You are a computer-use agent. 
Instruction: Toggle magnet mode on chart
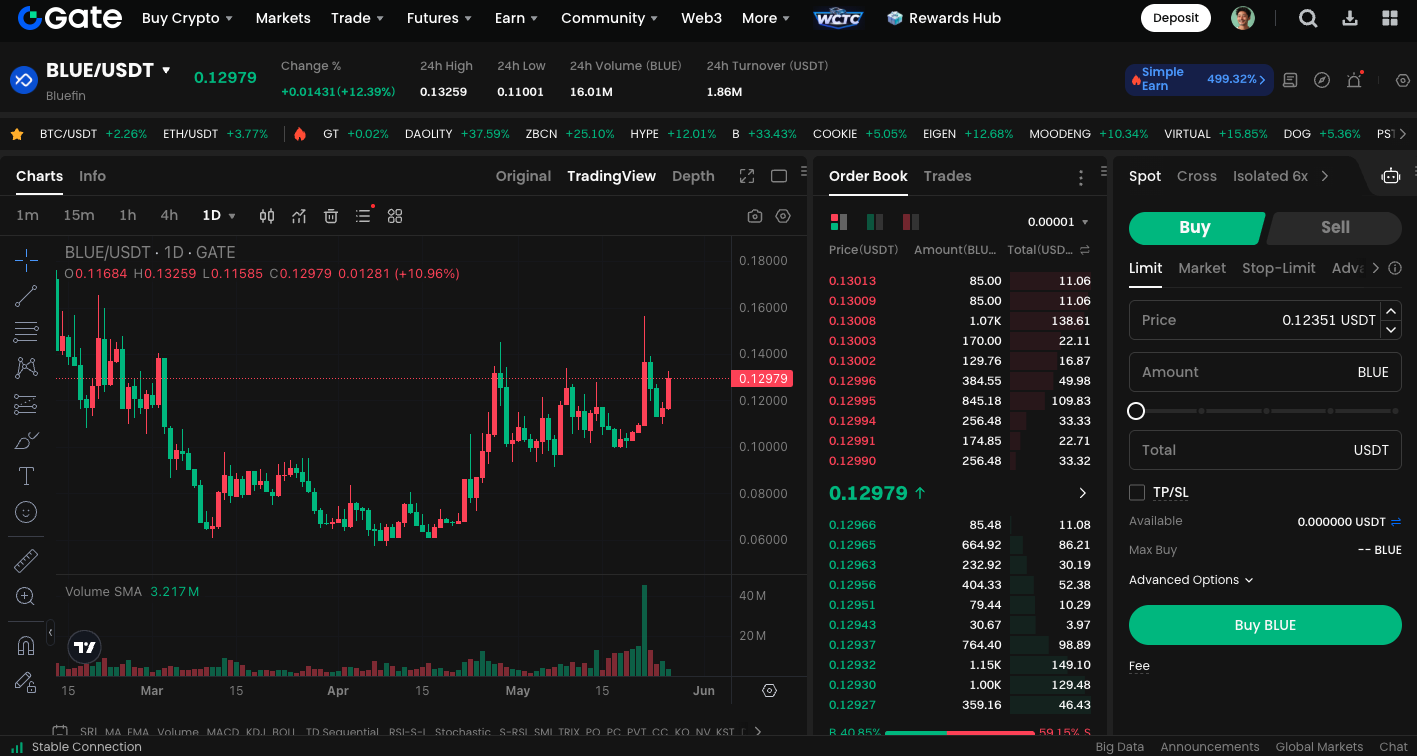click(x=26, y=646)
